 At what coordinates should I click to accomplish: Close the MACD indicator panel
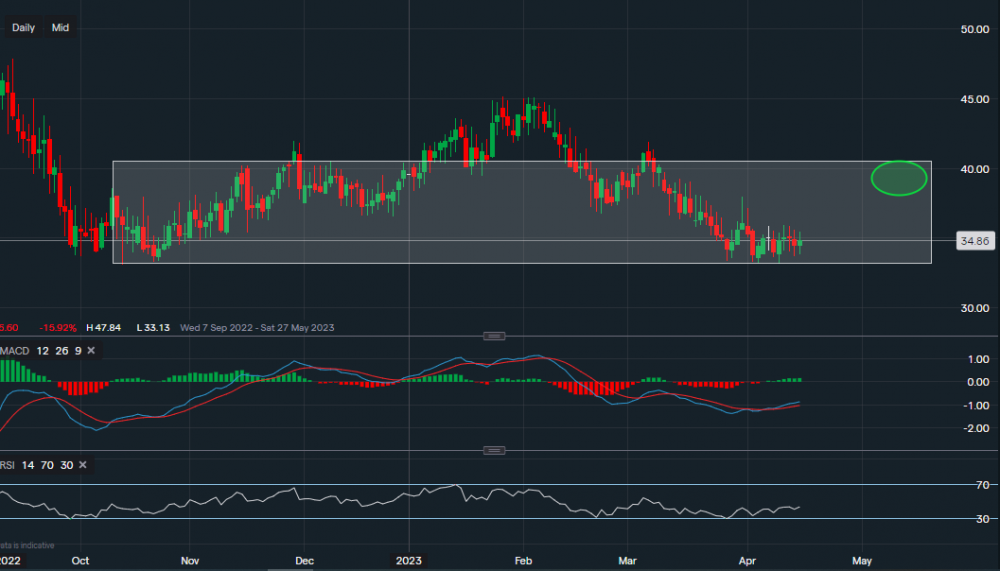click(91, 350)
